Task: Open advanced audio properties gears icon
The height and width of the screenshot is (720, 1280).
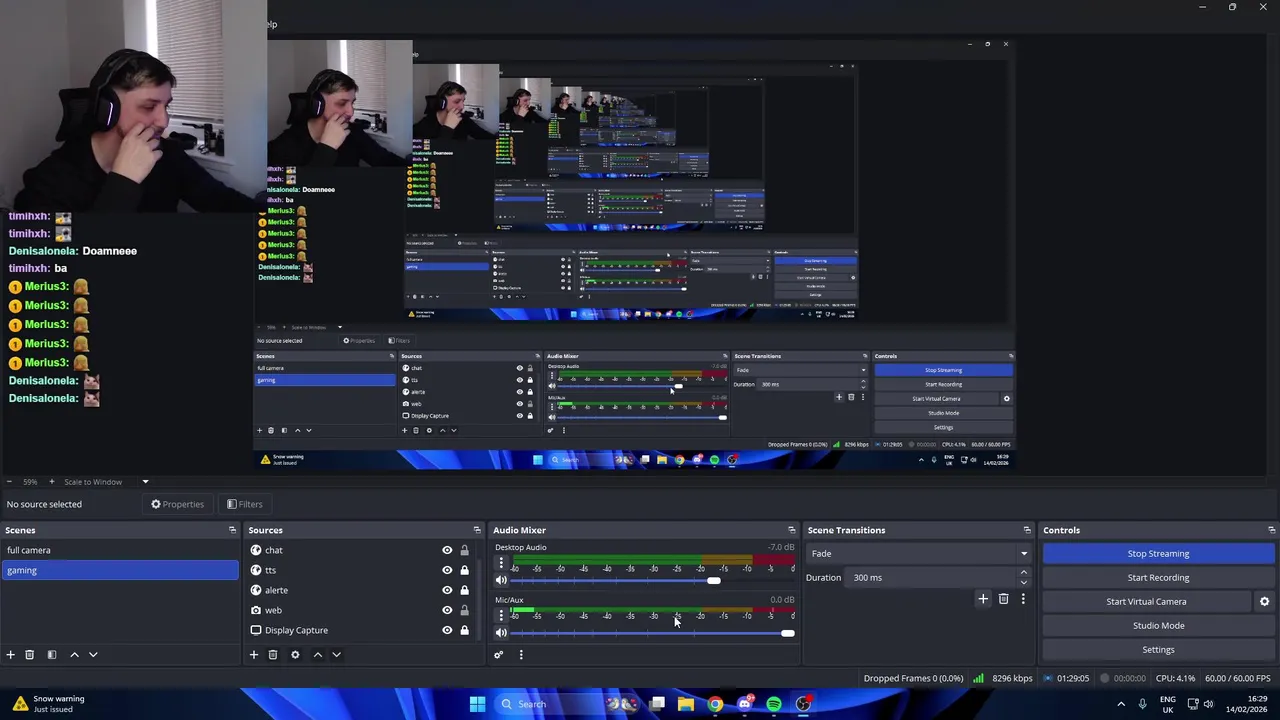Action: 499,654
